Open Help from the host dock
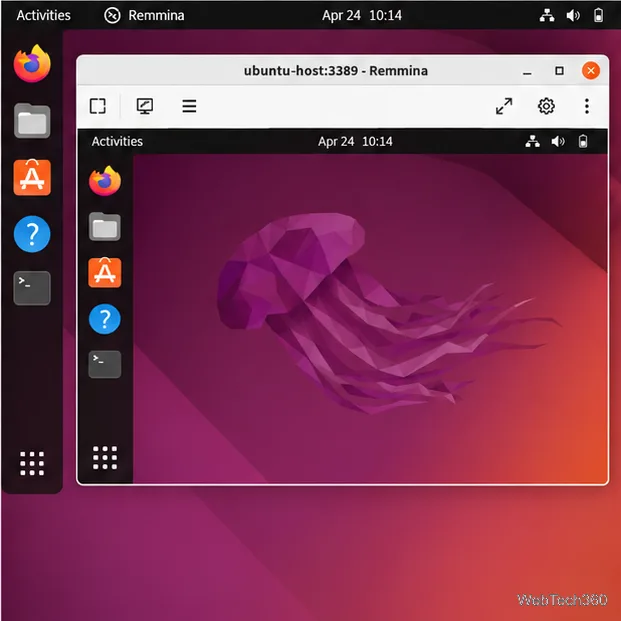 pyautogui.click(x=32, y=234)
